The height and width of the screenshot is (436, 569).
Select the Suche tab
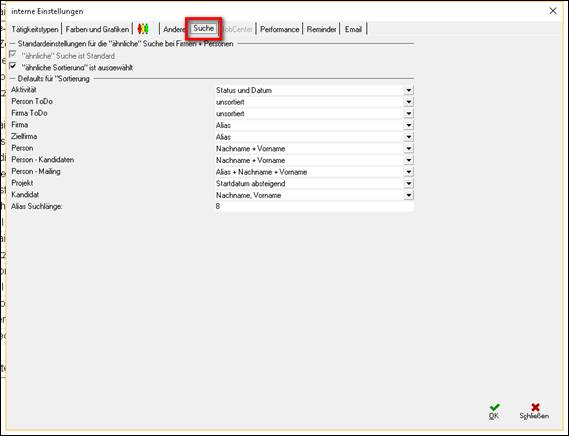point(204,28)
